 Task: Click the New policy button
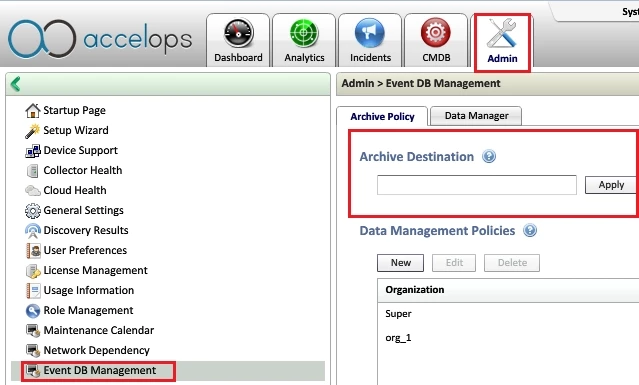(x=400, y=263)
